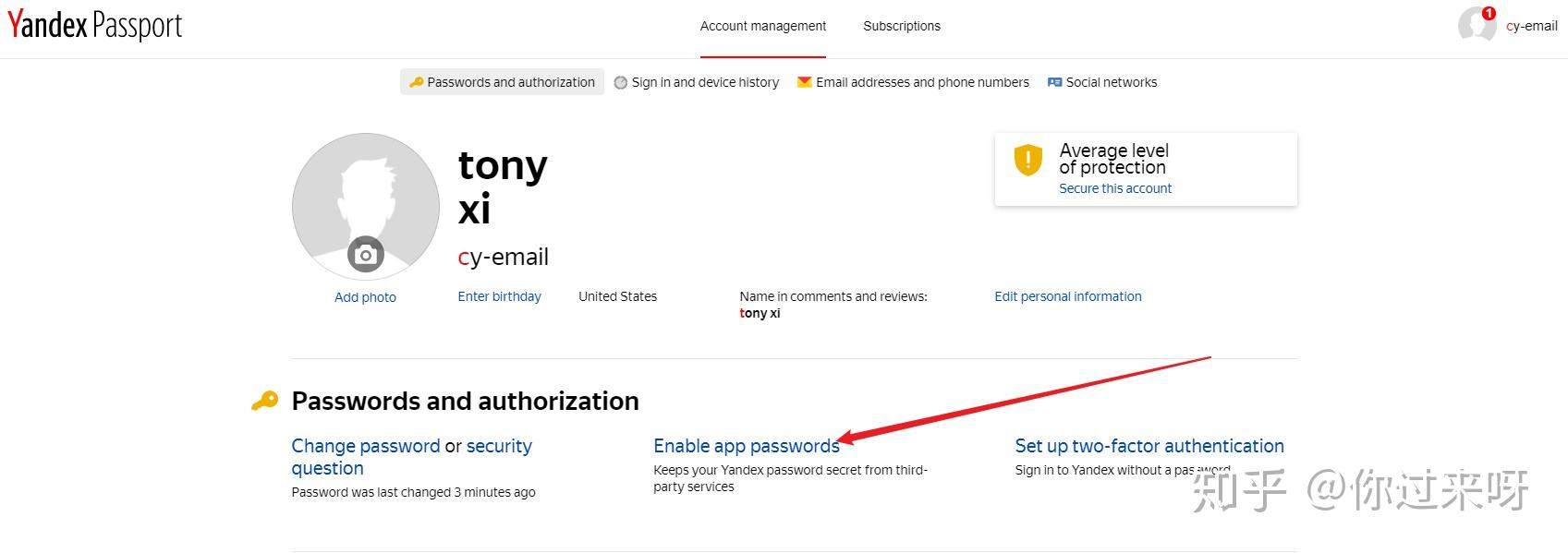Screen dimensions: 1568x553
Task: Click Edit personal information
Action: pyautogui.click(x=1068, y=296)
